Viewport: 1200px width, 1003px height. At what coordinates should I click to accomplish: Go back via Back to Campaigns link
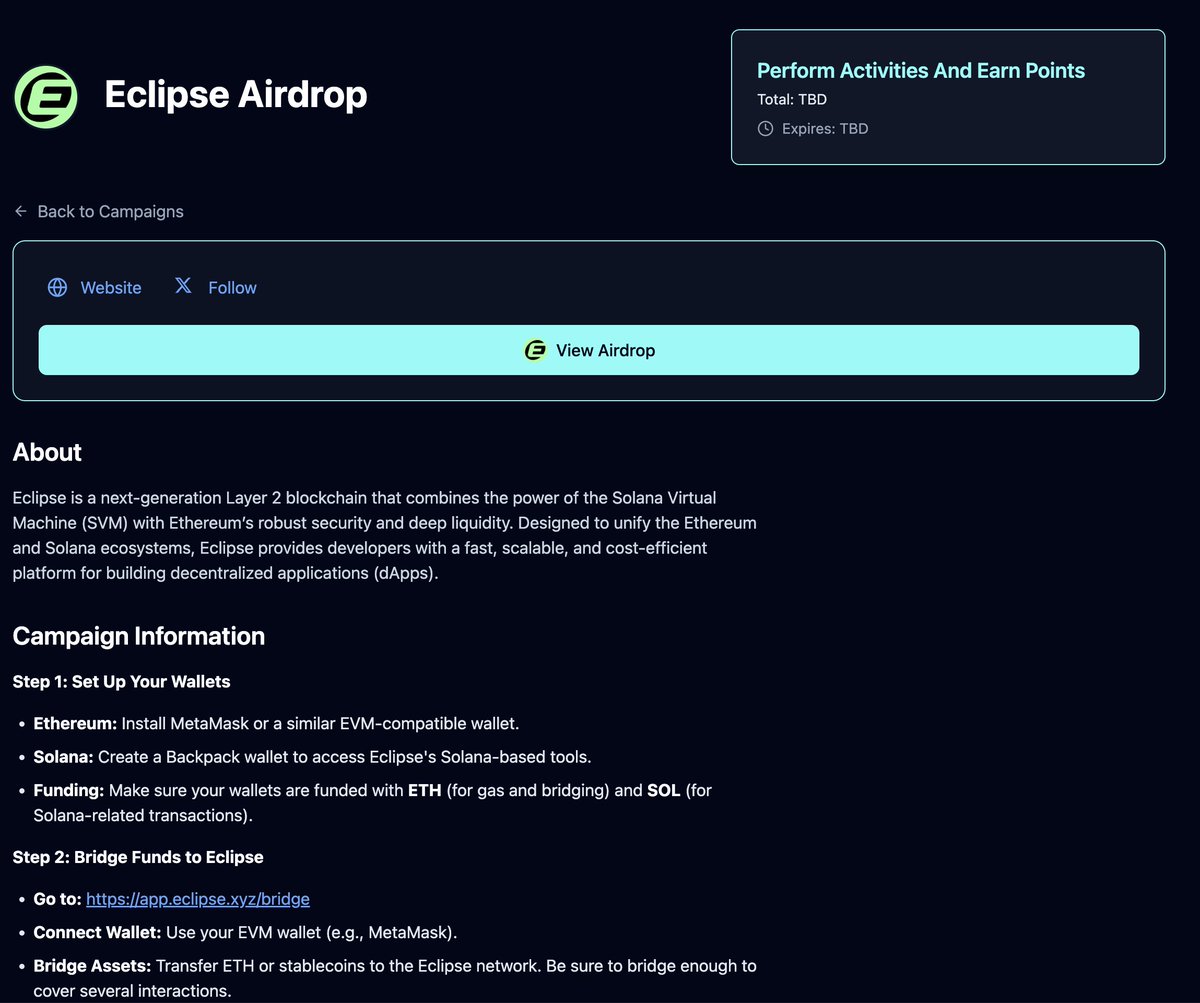tap(98, 212)
